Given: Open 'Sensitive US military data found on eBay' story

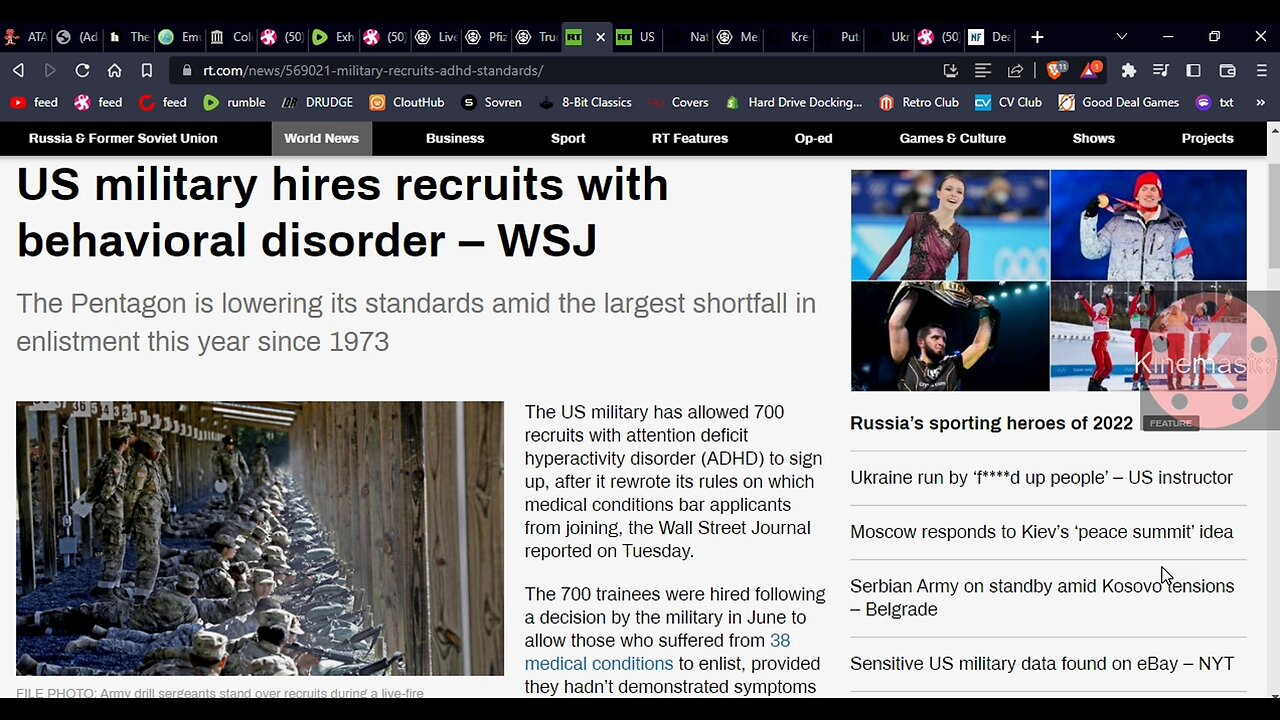Looking at the screenshot, I should click(1042, 663).
